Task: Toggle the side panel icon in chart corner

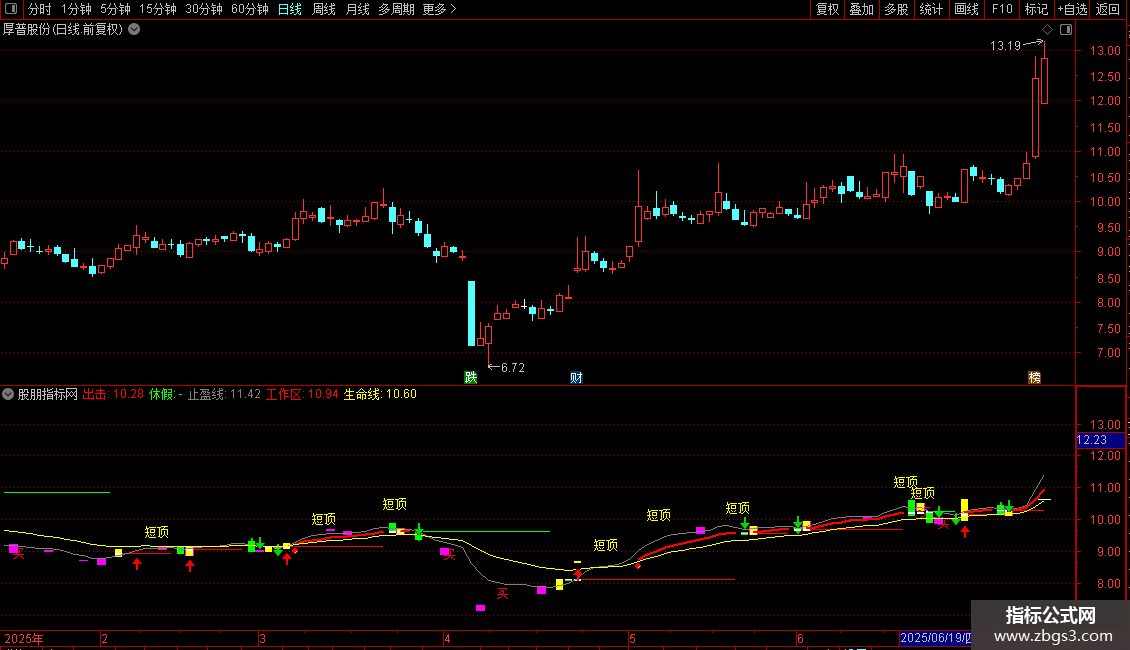Action: (1066, 30)
